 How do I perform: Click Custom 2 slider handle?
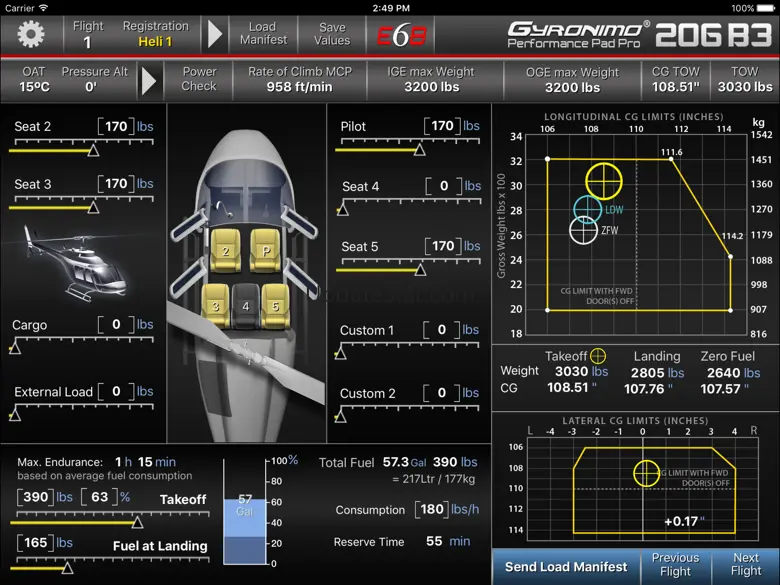[340, 416]
